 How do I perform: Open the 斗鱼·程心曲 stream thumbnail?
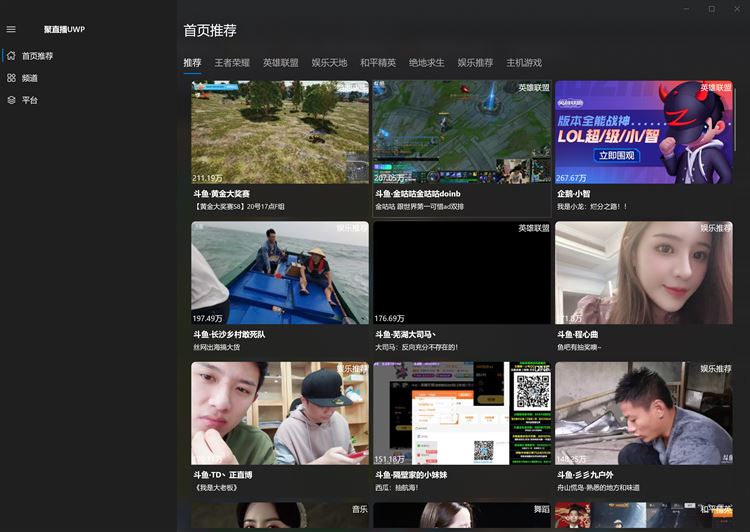pos(644,273)
